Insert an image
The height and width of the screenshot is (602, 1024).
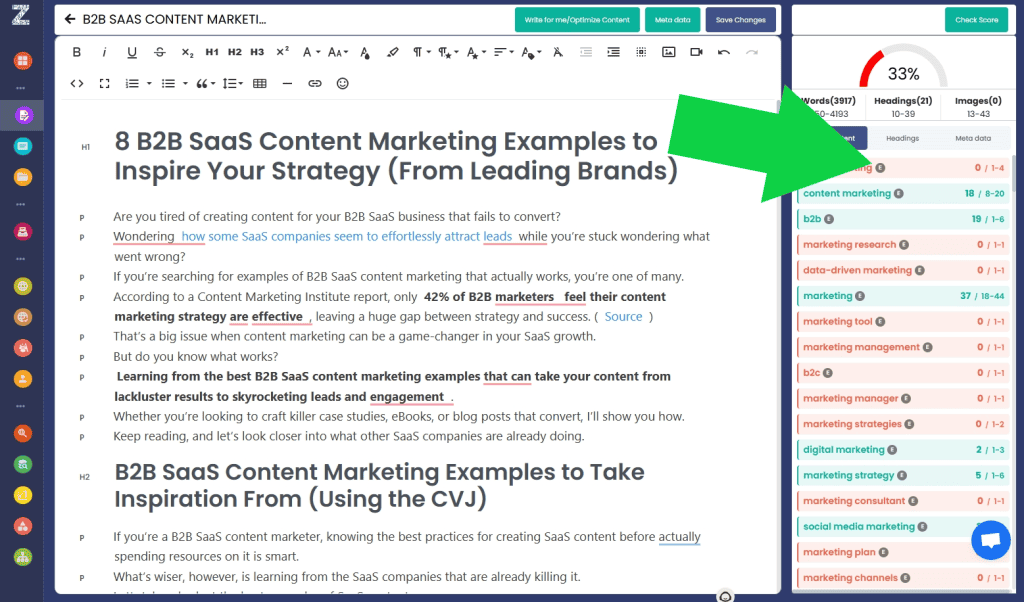pyautogui.click(x=669, y=52)
